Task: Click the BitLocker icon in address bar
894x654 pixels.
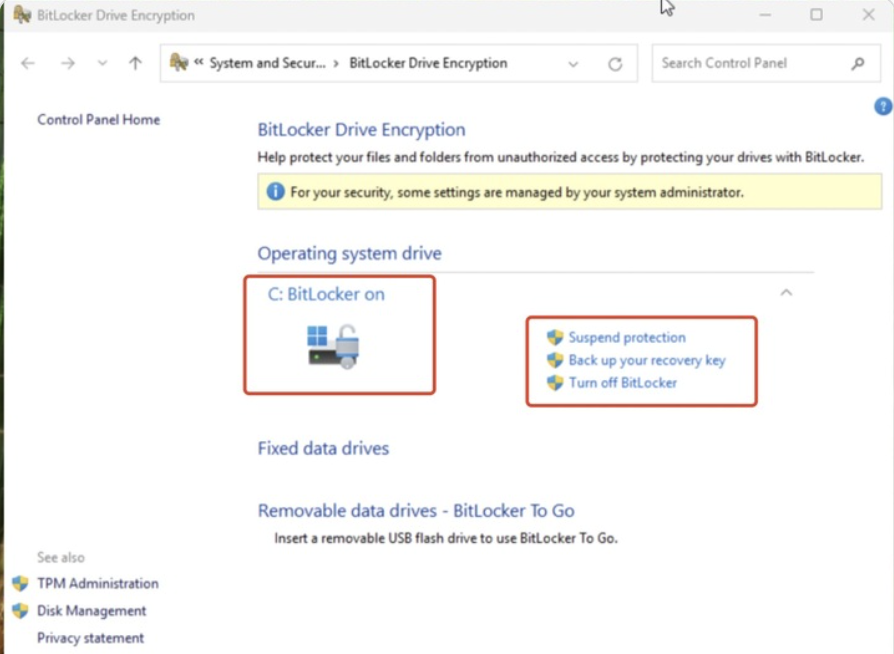Action: [179, 62]
